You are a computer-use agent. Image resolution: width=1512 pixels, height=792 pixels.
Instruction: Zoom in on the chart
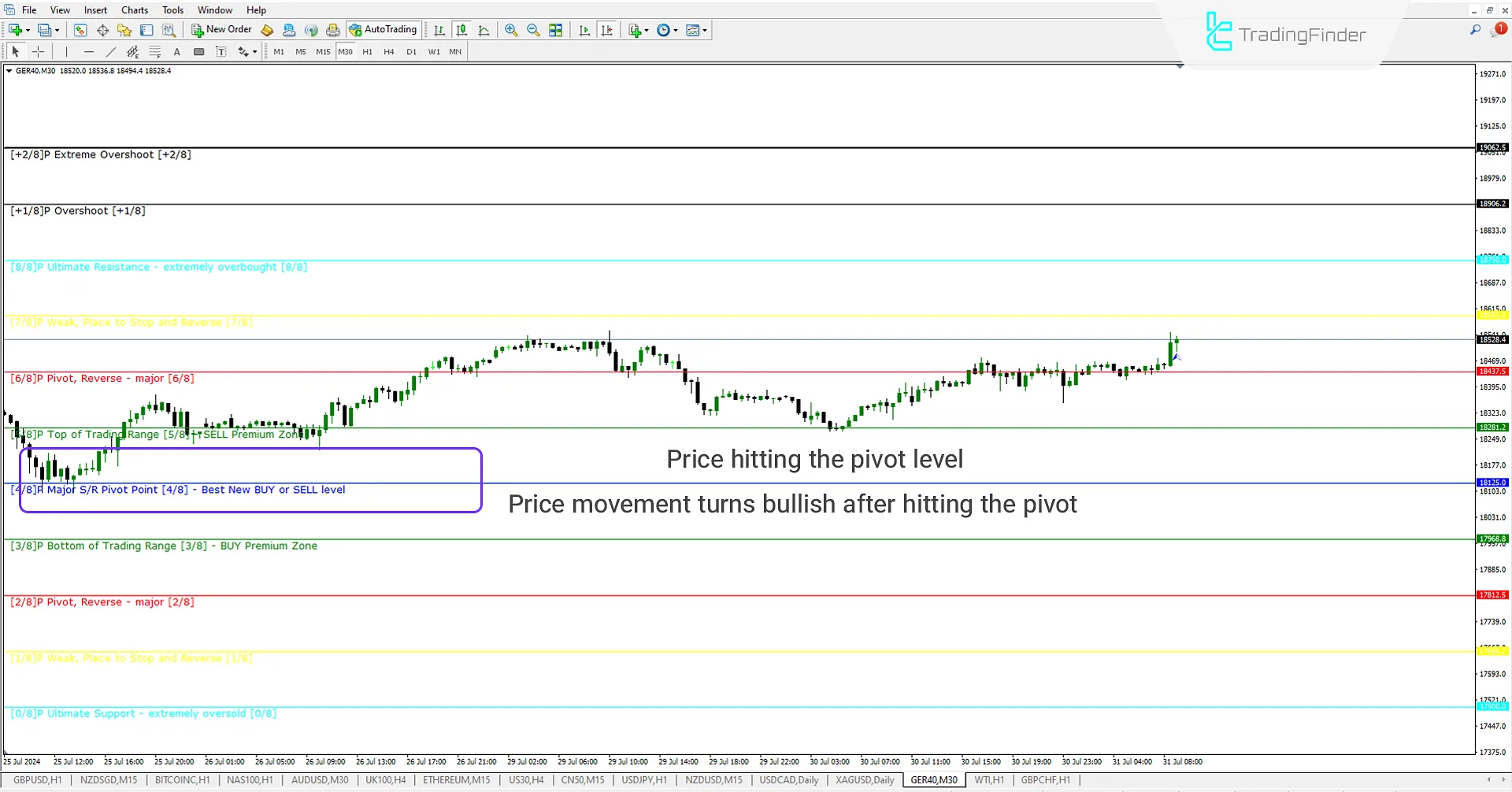(x=511, y=30)
